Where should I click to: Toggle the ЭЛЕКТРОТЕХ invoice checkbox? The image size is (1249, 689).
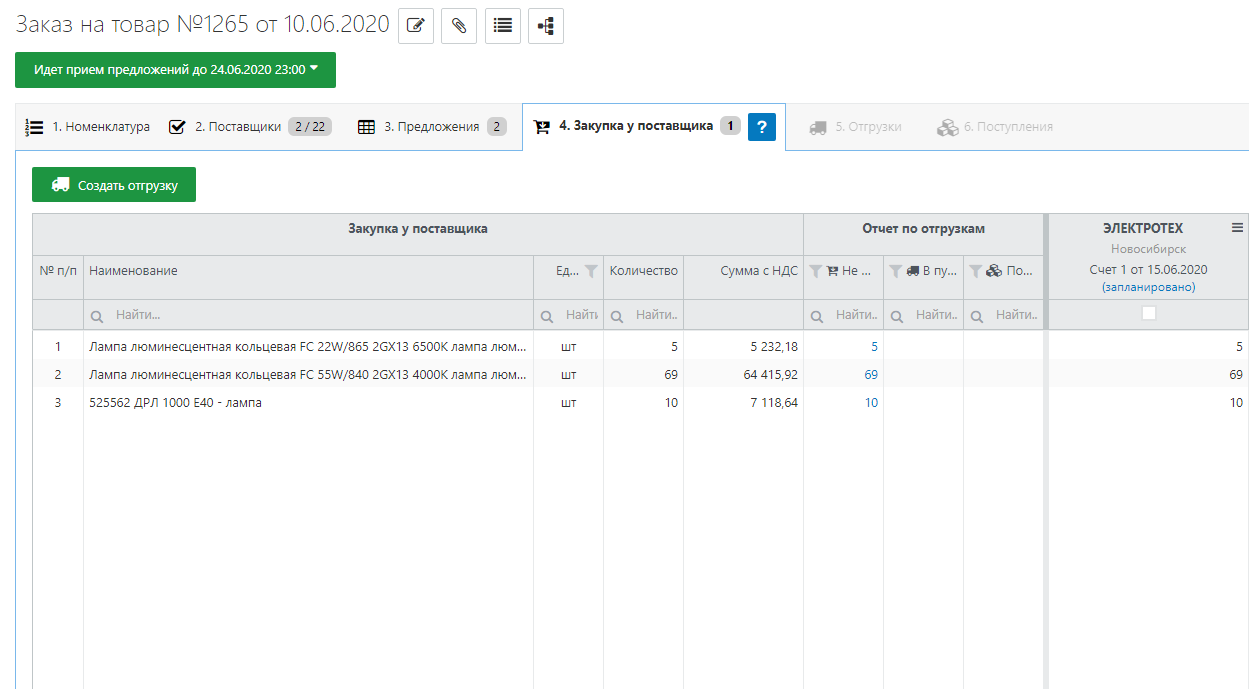pos(1149,313)
